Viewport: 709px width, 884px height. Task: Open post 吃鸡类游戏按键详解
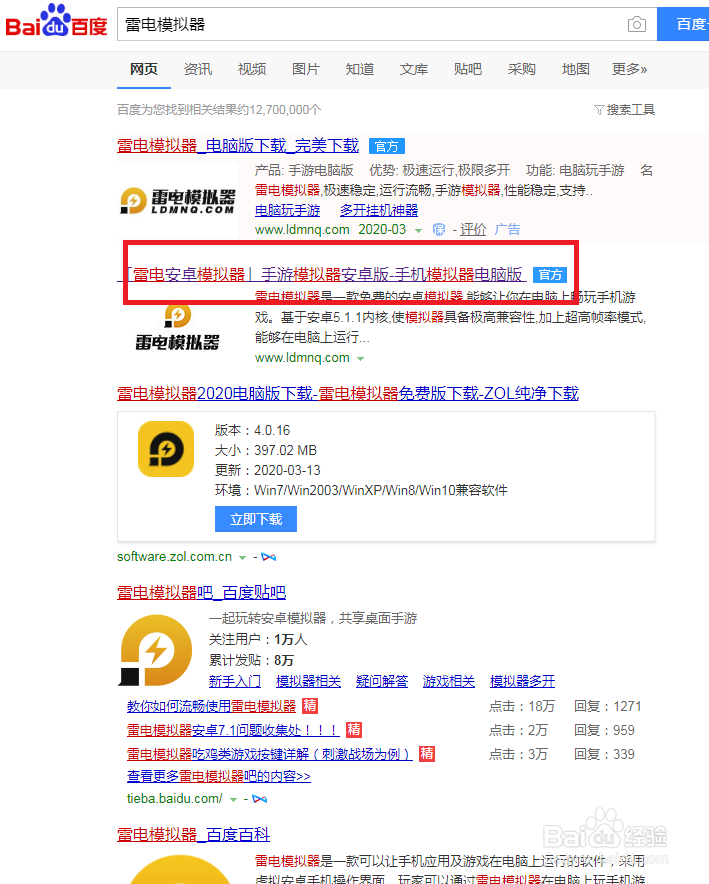click(x=269, y=754)
